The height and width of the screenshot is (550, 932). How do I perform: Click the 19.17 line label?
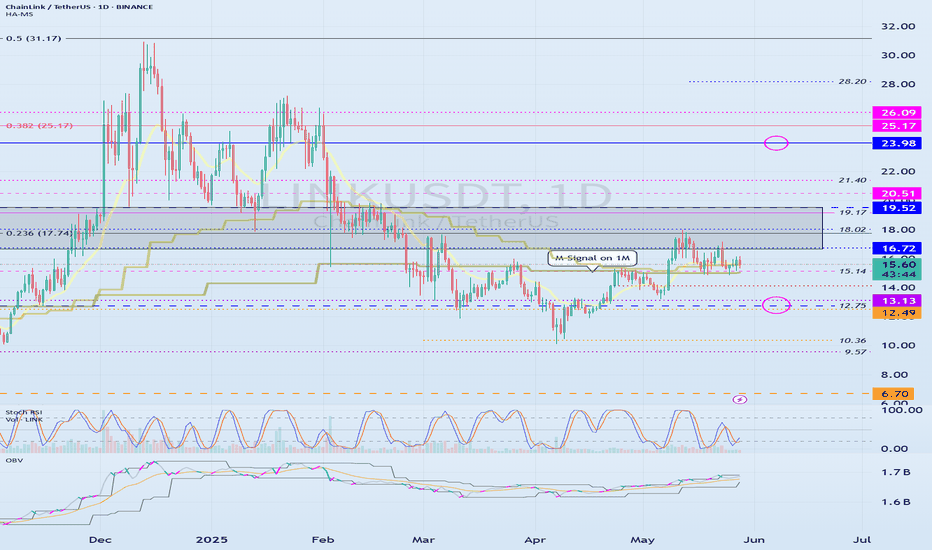click(x=852, y=212)
